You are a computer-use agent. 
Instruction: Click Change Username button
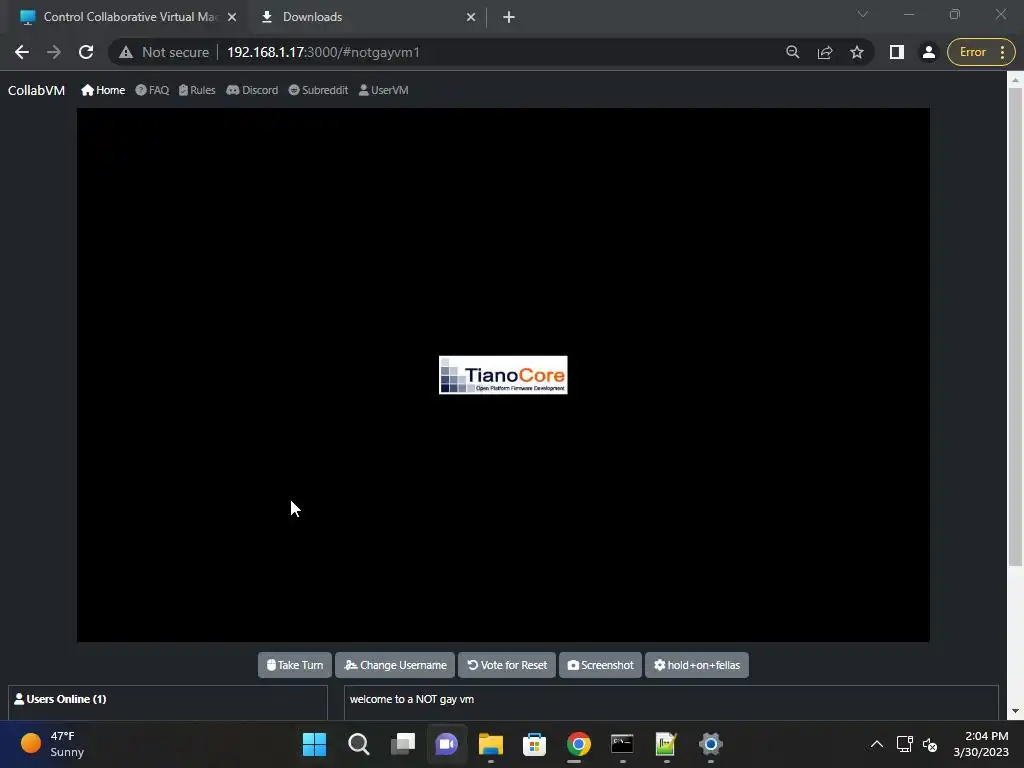(x=395, y=665)
